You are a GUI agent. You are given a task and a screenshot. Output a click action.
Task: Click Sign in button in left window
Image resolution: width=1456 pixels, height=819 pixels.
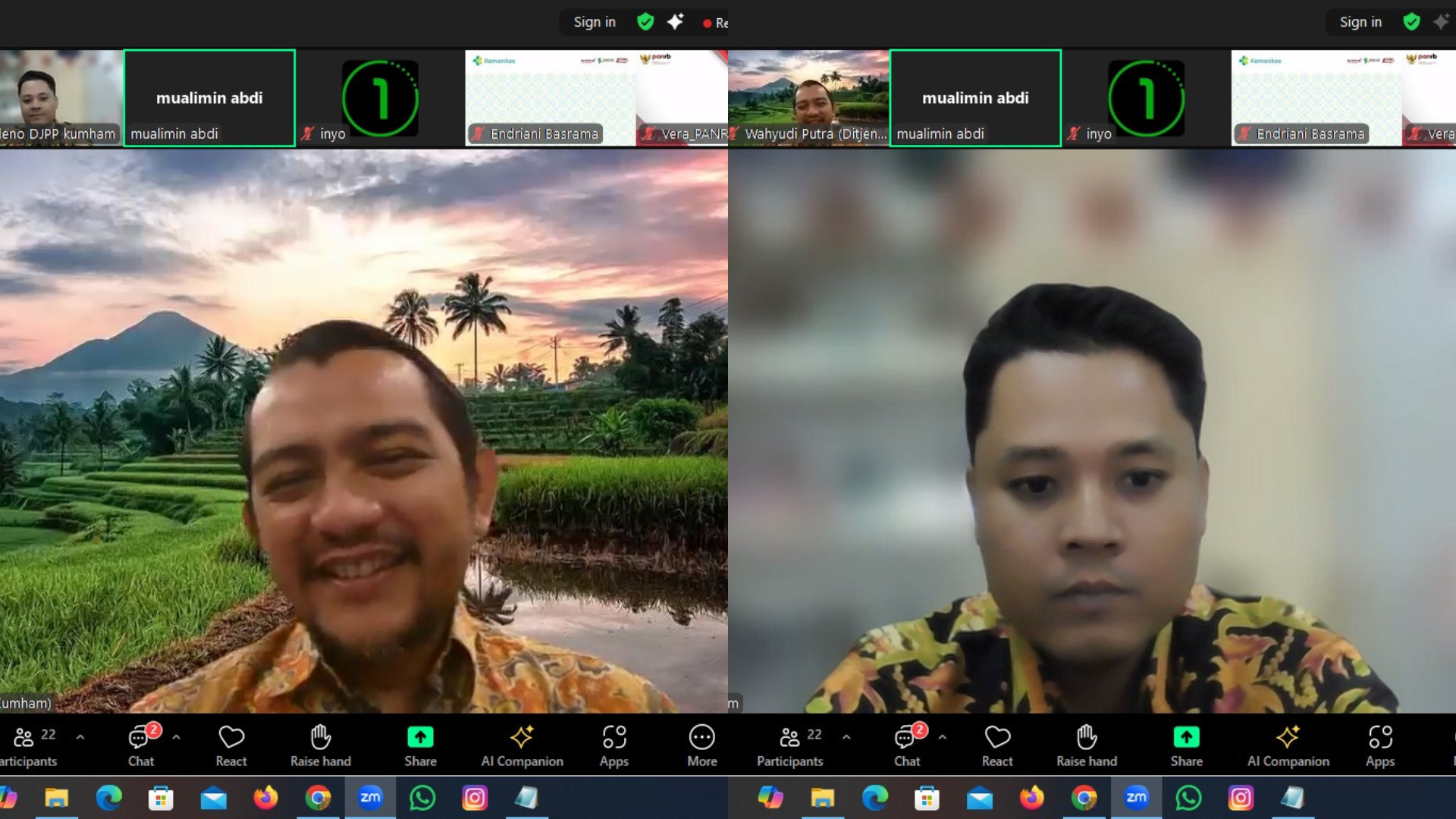tap(595, 22)
